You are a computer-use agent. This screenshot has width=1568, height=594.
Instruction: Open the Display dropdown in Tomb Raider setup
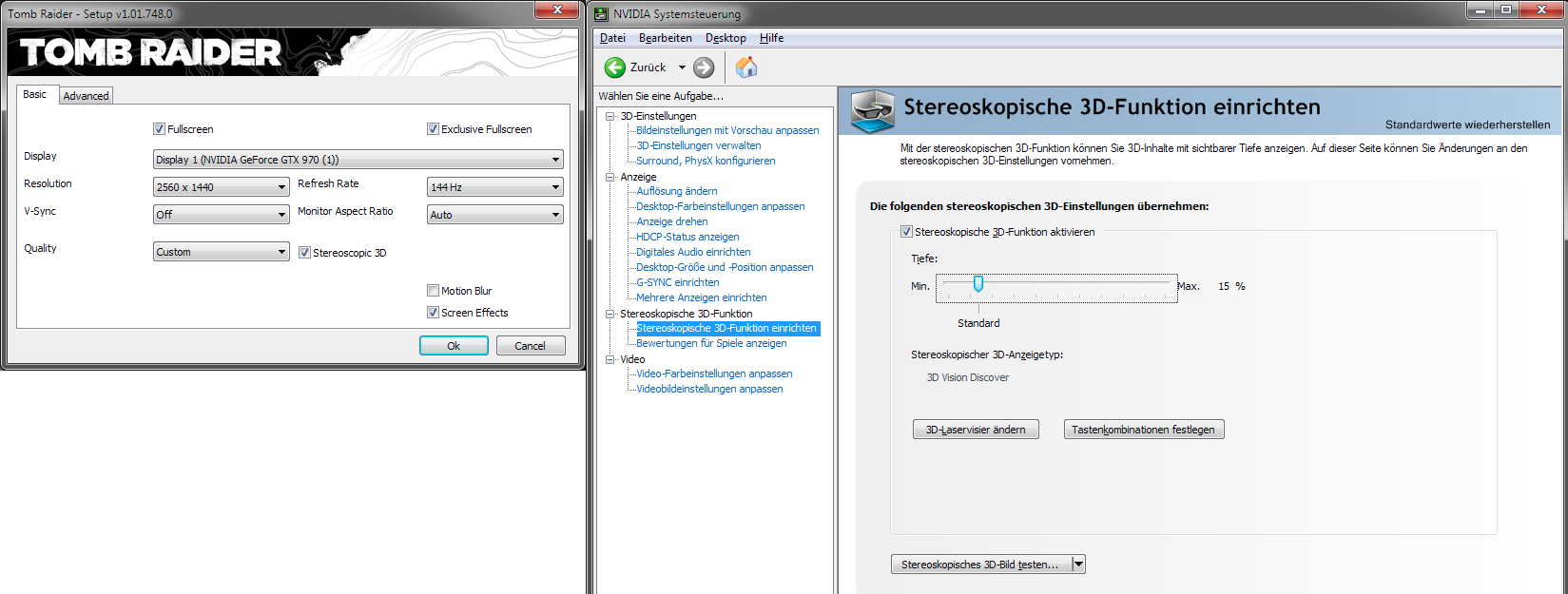point(358,160)
